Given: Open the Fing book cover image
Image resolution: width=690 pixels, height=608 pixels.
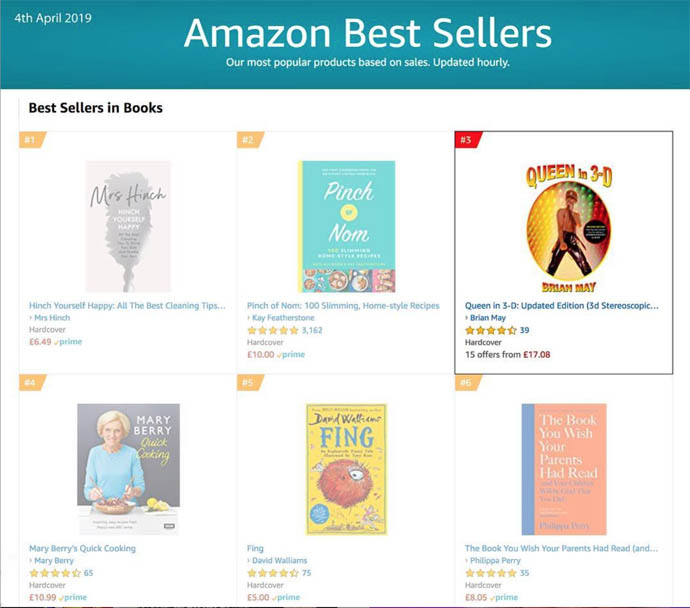Looking at the screenshot, I should pos(345,470).
